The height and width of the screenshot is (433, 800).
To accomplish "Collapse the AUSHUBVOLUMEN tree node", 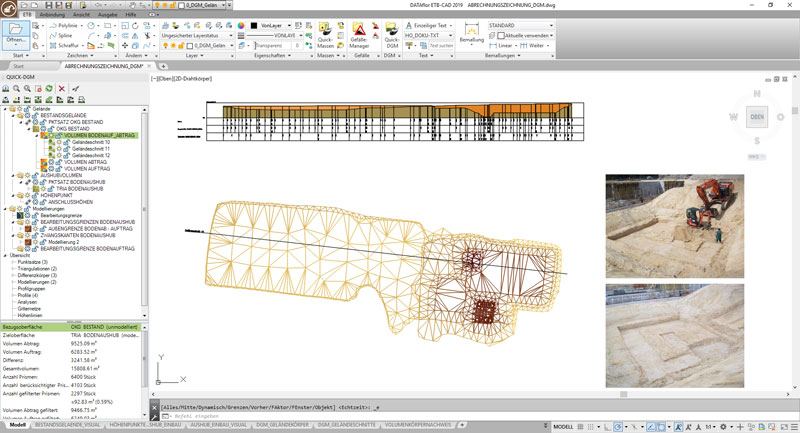I will click(x=14, y=175).
